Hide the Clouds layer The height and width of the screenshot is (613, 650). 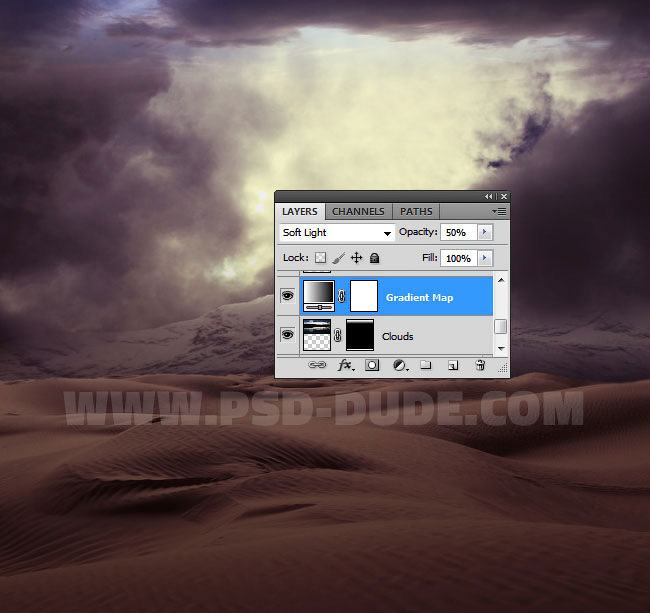click(288, 335)
